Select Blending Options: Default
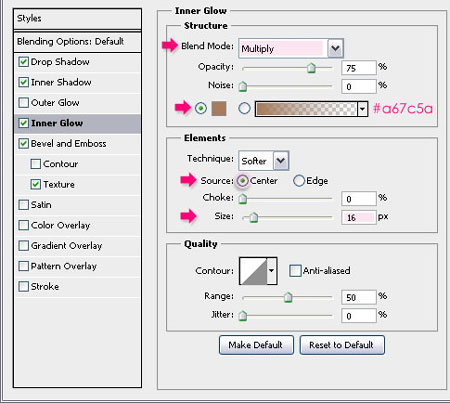 77,42
